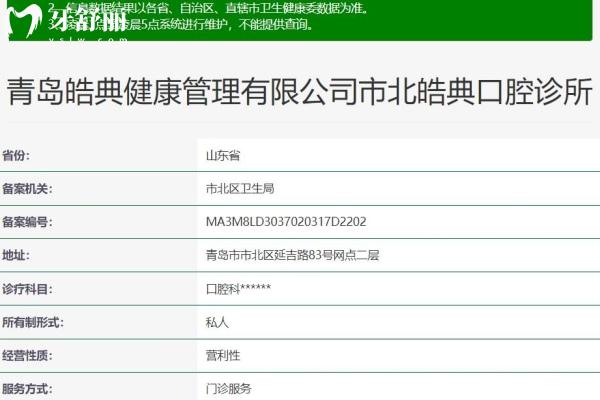Select the 诊疗科目 label

pyautogui.click(x=27, y=289)
